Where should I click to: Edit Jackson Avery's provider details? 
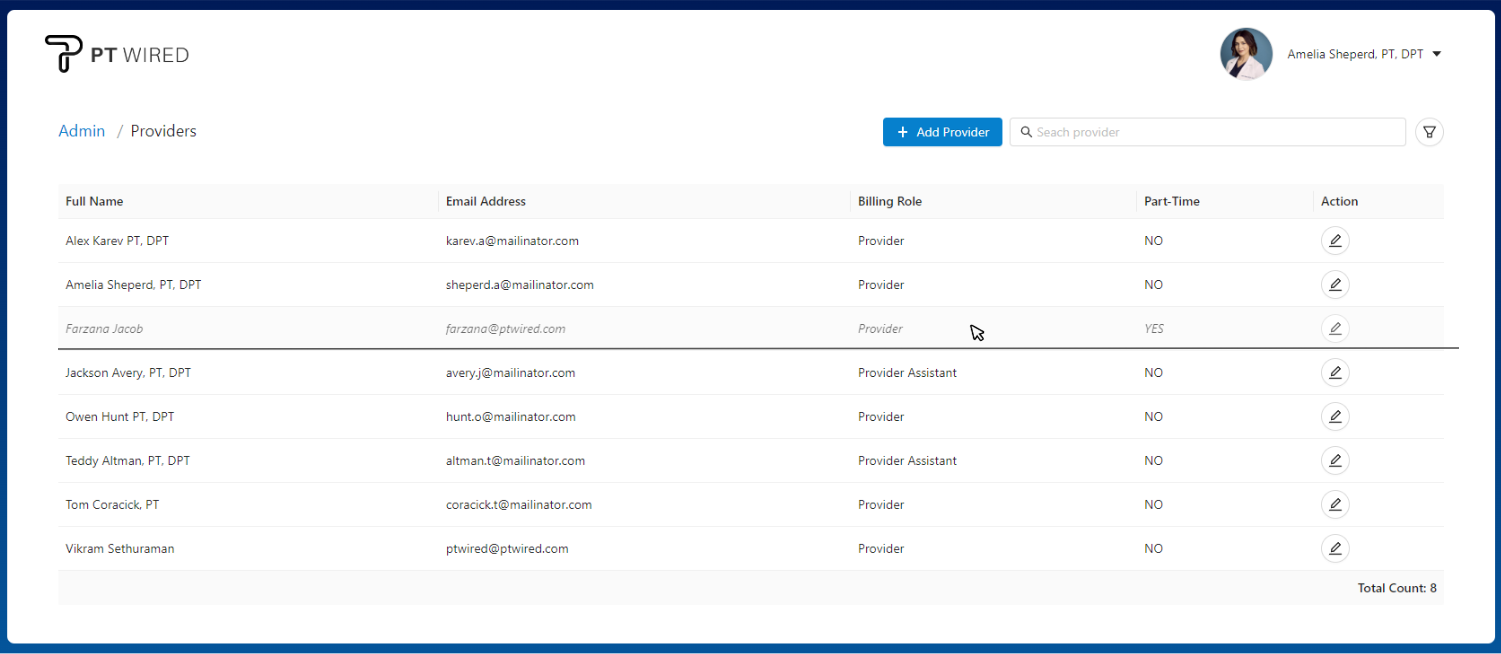tap(1334, 373)
